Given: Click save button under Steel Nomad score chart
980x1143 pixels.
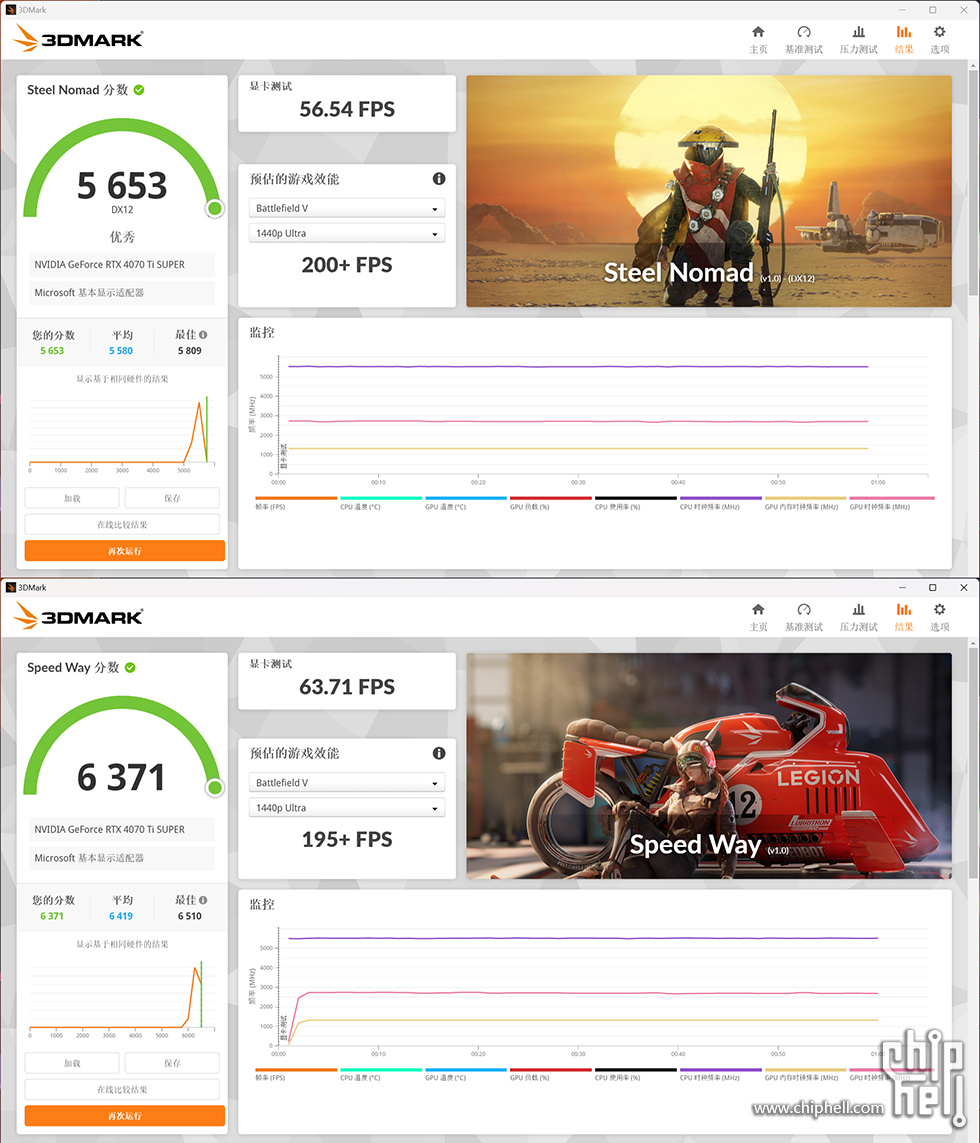Looking at the screenshot, I should click(172, 498).
